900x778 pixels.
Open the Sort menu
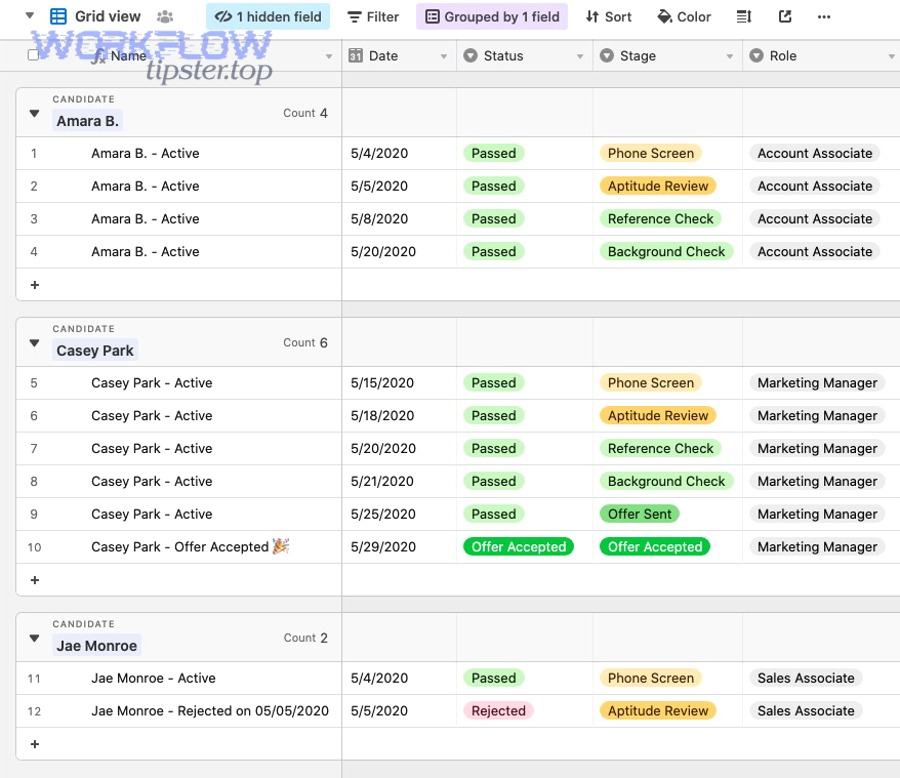(x=608, y=17)
